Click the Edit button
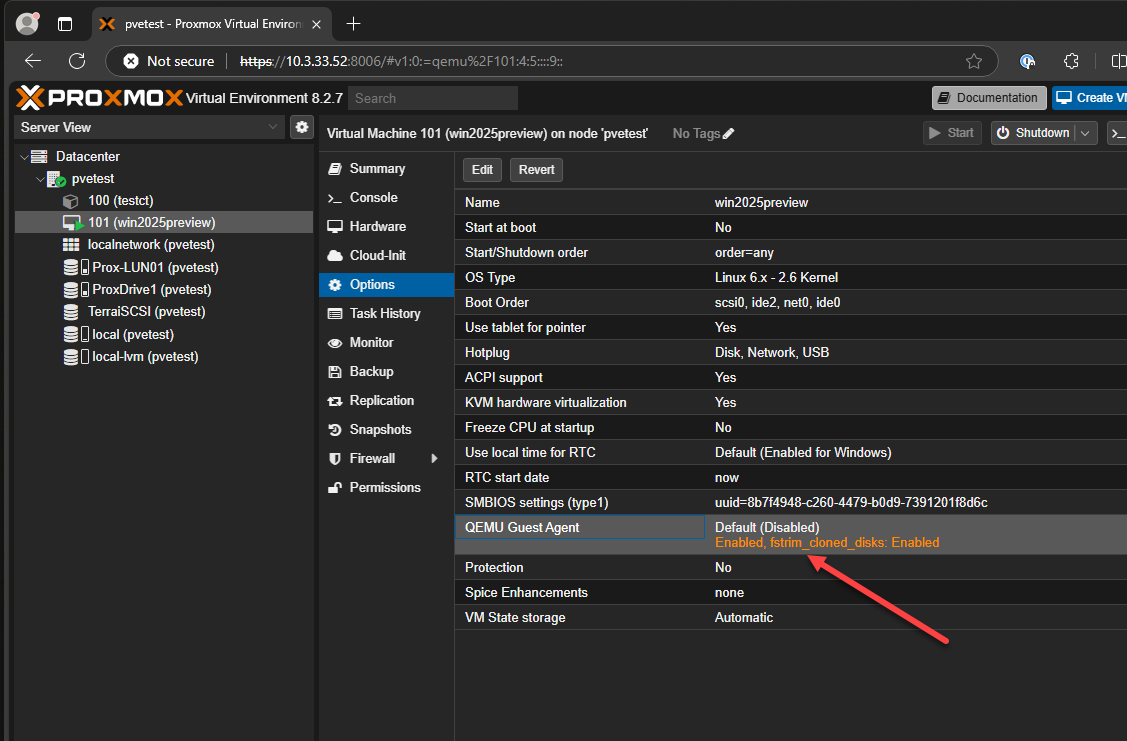The height and width of the screenshot is (741, 1127). tap(482, 170)
